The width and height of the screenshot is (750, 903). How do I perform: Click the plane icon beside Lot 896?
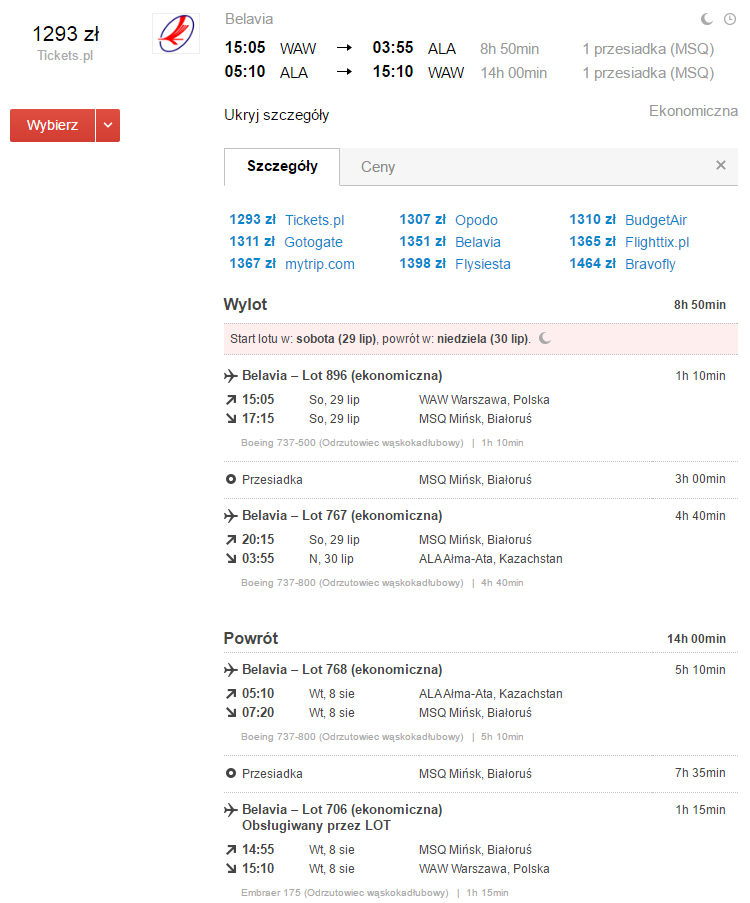tap(230, 376)
